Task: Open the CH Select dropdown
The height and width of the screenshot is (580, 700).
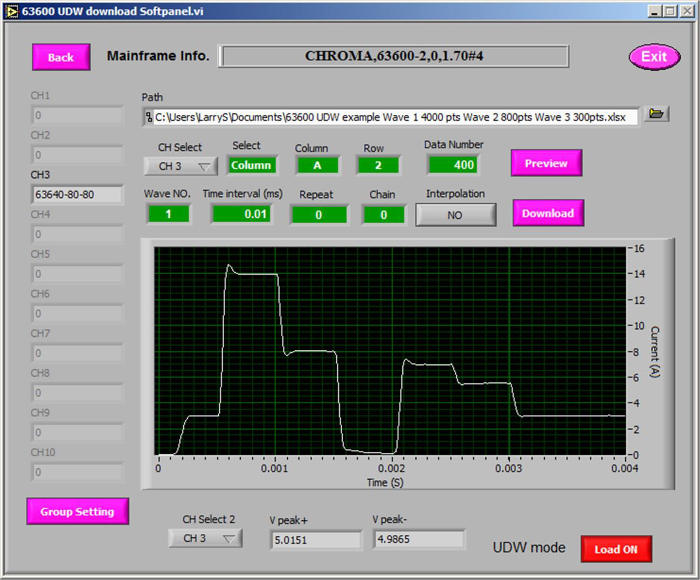Action: [x=180, y=166]
